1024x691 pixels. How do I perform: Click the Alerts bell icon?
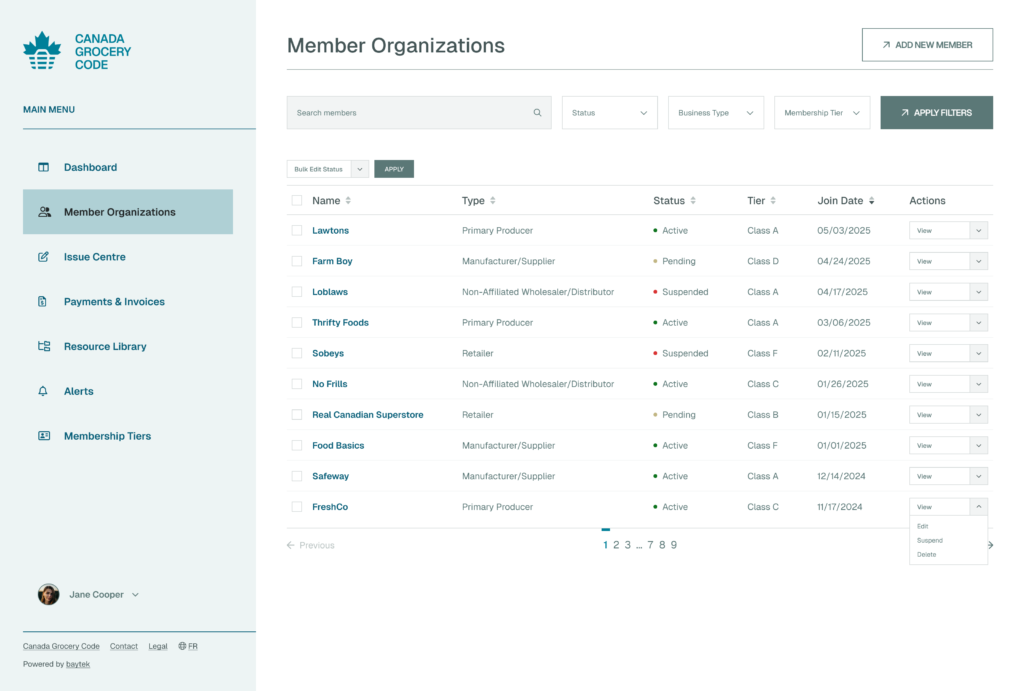pyautogui.click(x=43, y=391)
